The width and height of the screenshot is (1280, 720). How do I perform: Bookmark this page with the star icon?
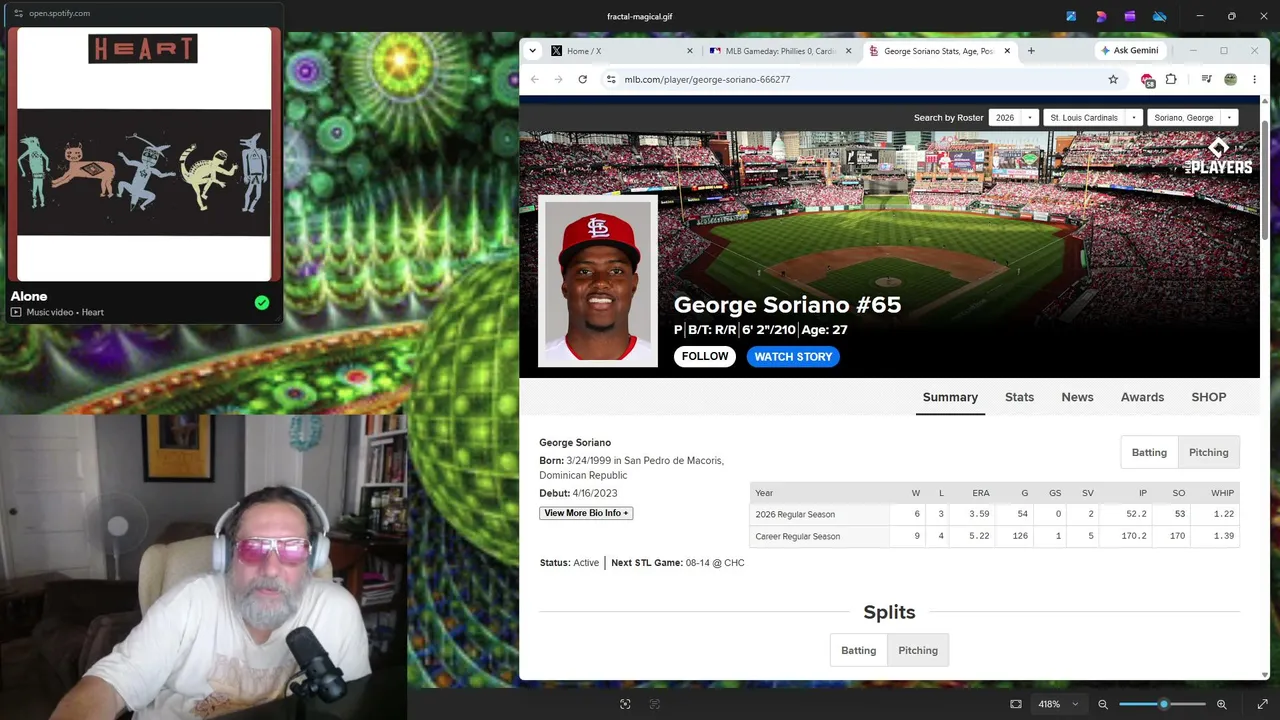click(1113, 79)
